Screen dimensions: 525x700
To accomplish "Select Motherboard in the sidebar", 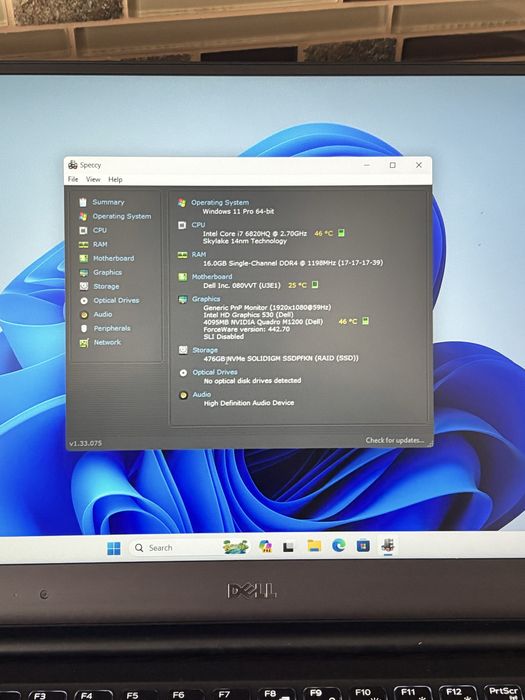I will (113, 258).
